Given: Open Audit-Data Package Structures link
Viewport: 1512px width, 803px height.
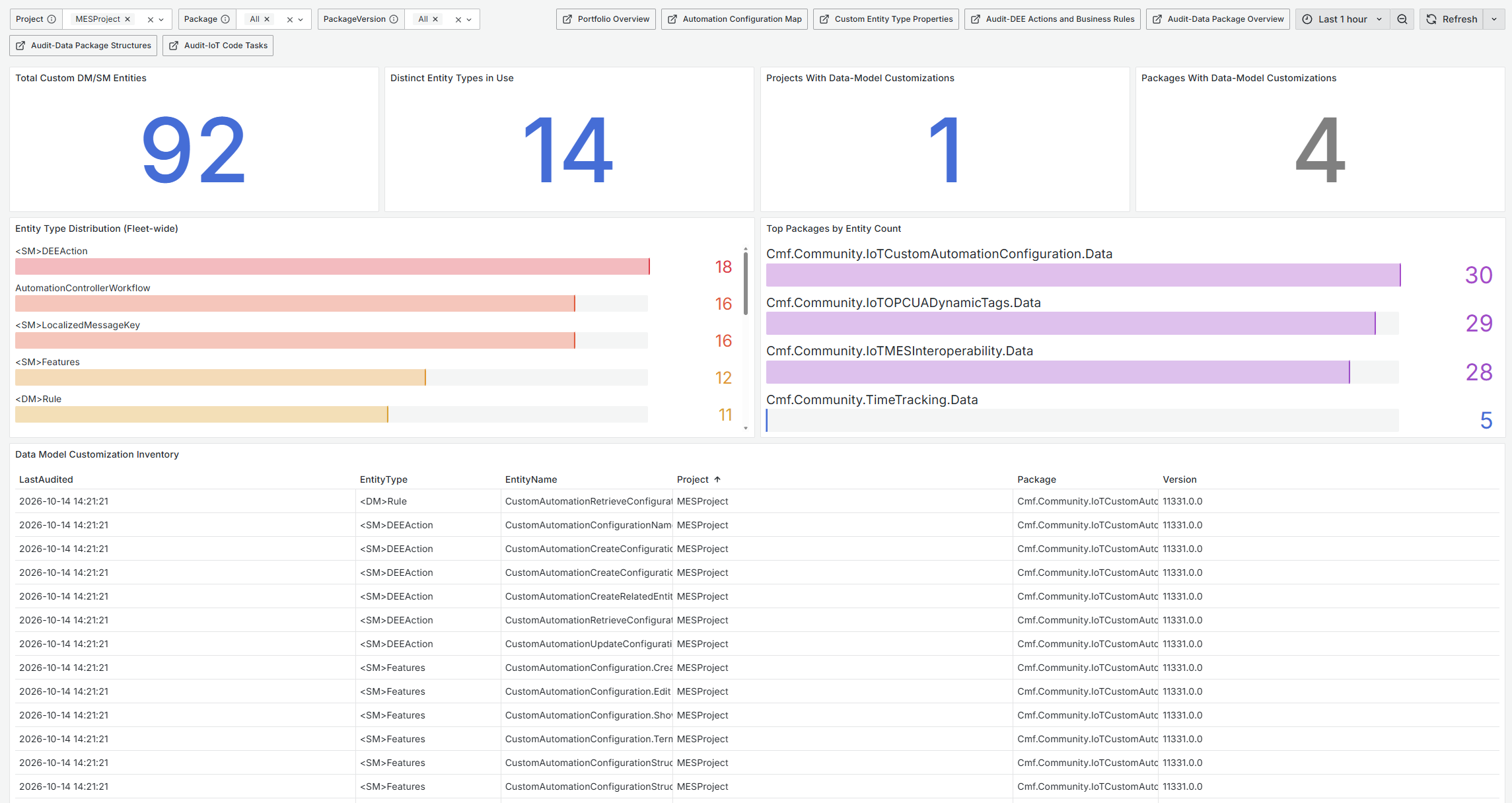Looking at the screenshot, I should [83, 46].
